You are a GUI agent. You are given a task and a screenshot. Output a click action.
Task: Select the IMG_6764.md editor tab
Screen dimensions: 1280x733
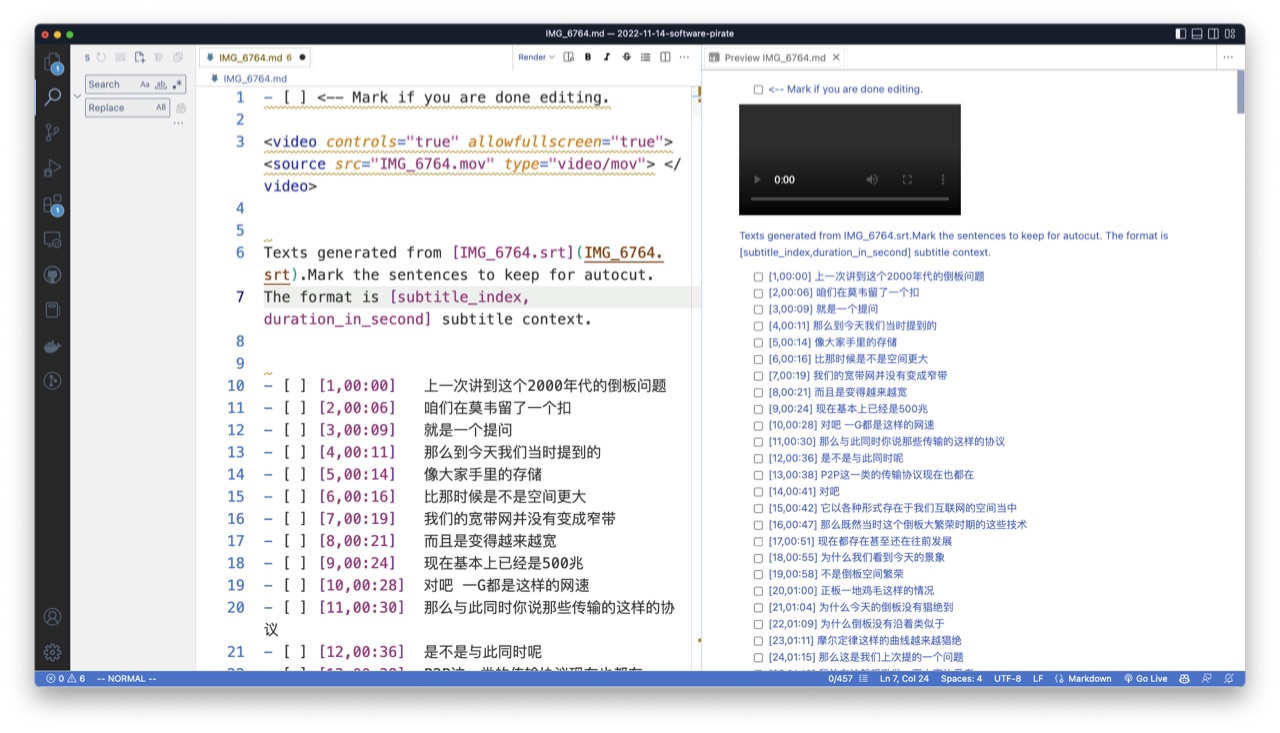(x=249, y=58)
